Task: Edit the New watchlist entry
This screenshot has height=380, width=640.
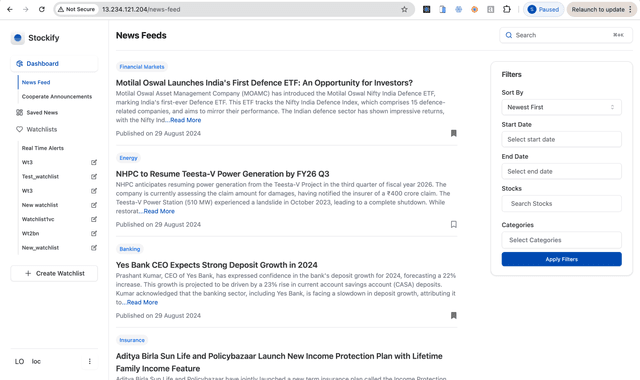Action: 94,205
